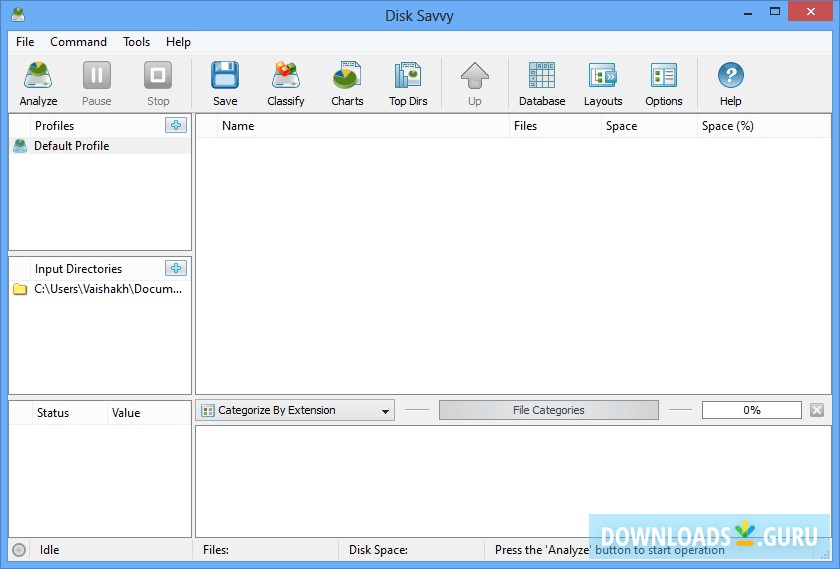840x569 pixels.
Task: Click the Idle status bar text
Action: [49, 550]
